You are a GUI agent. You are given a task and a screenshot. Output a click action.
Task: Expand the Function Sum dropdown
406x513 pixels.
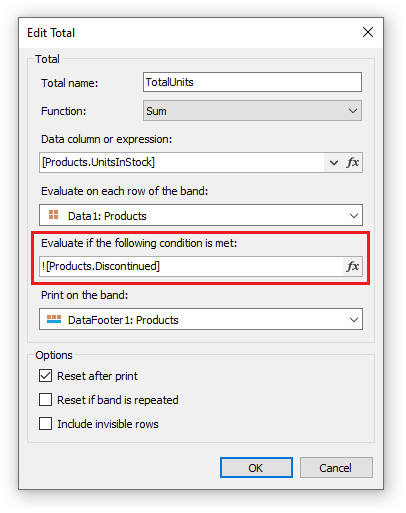click(252, 111)
